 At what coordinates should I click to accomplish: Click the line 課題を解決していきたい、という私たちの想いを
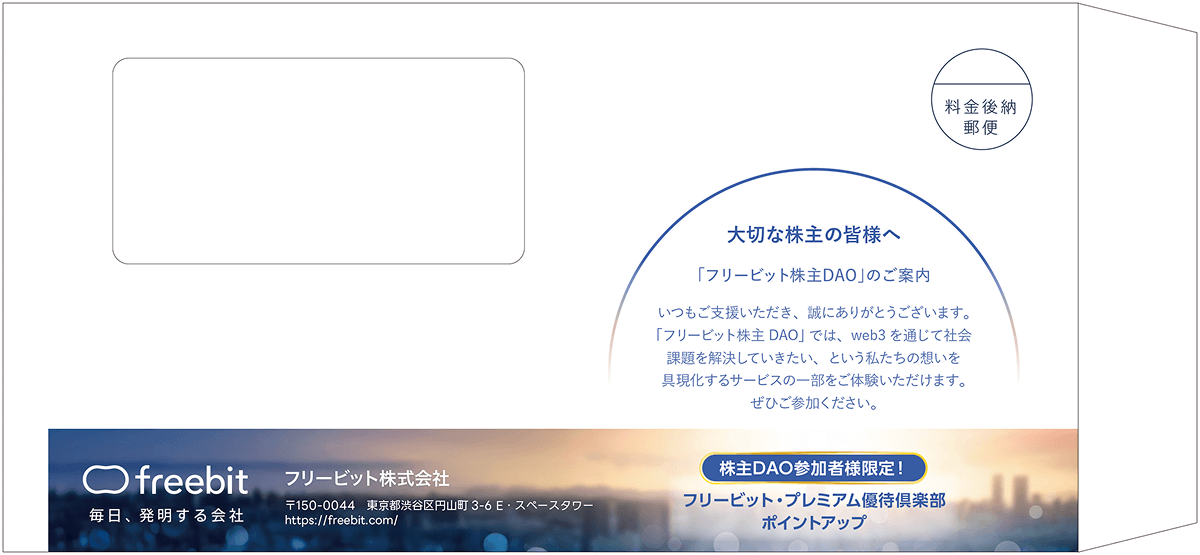[814, 358]
